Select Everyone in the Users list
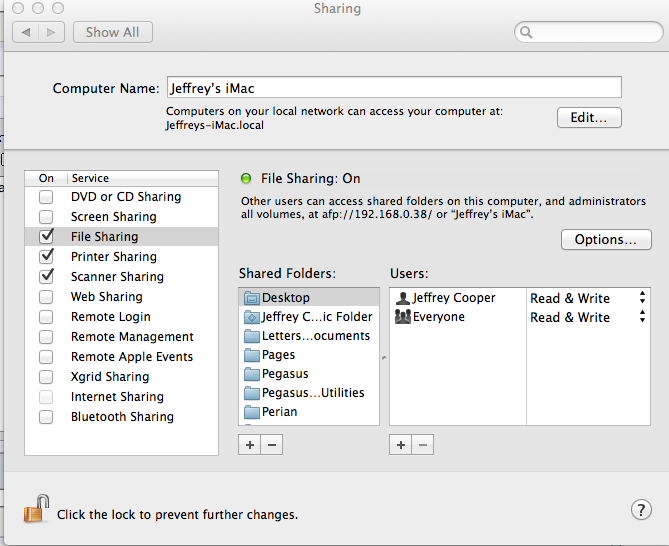Image resolution: width=669 pixels, height=546 pixels. point(458,317)
